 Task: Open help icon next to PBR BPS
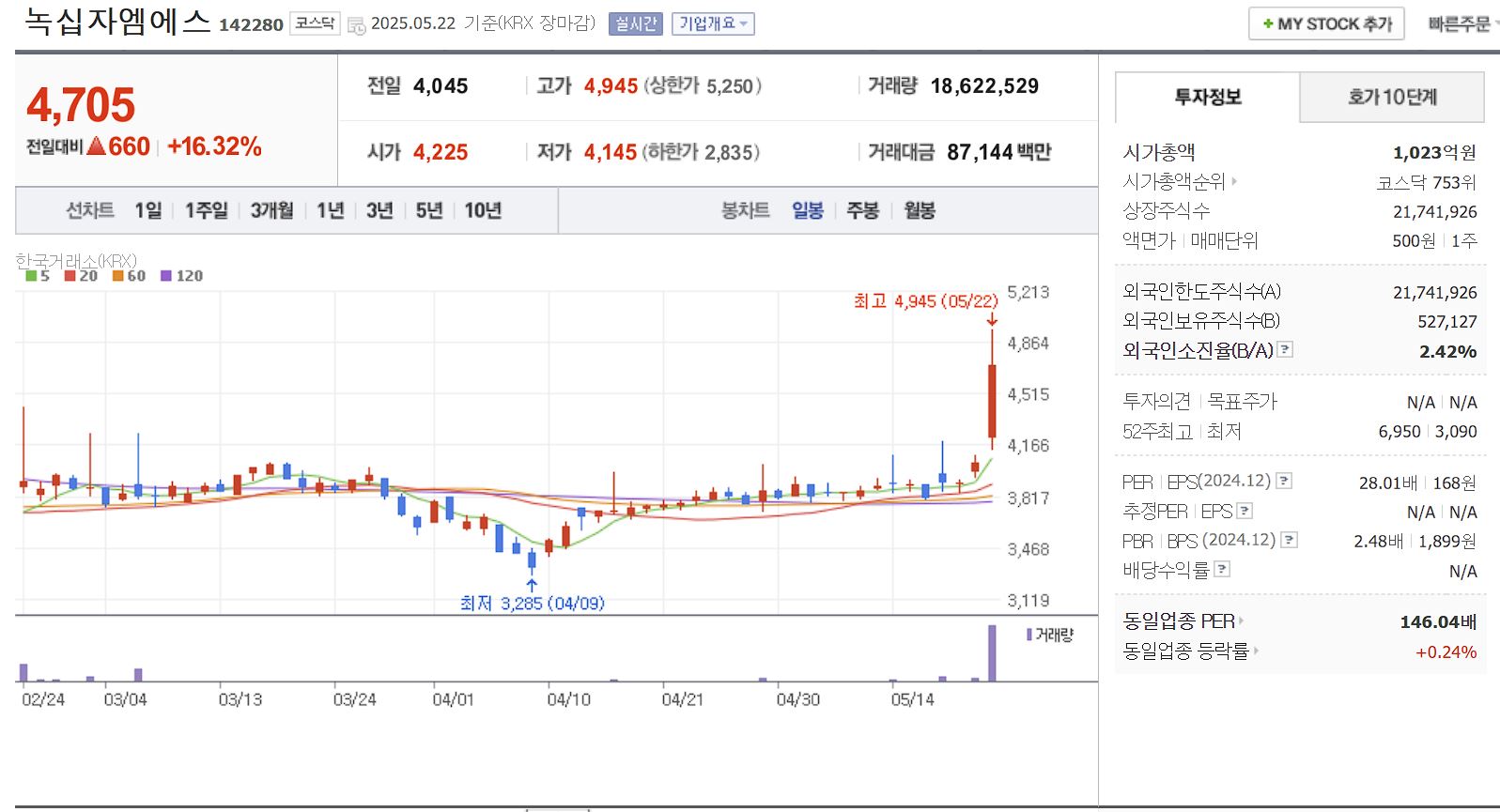pos(1290,540)
